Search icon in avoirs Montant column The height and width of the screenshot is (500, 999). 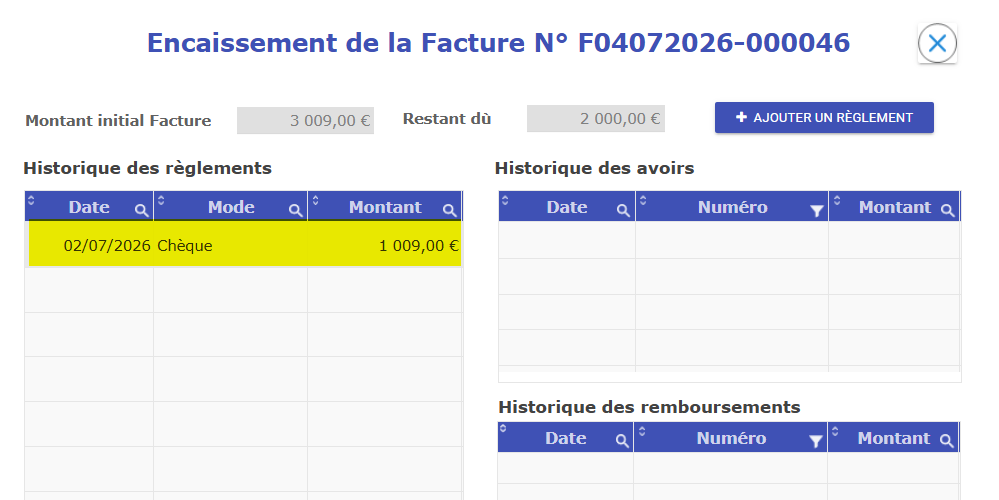948,210
